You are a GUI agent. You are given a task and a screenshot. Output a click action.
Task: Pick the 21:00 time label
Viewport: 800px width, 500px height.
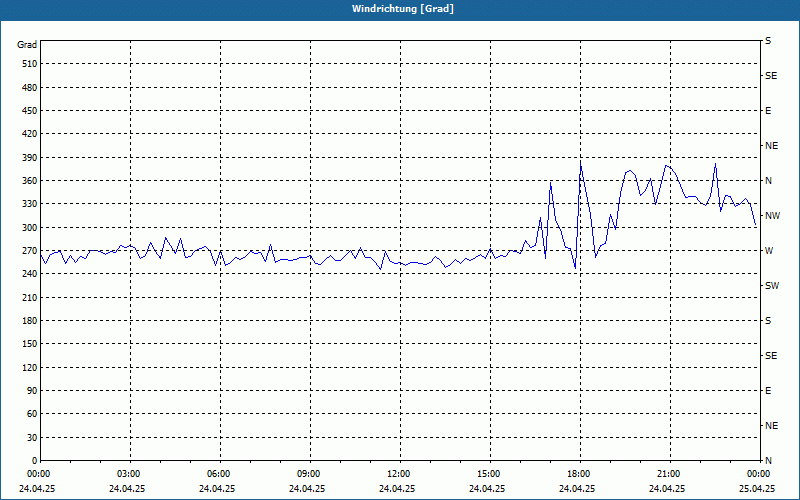coord(669,474)
